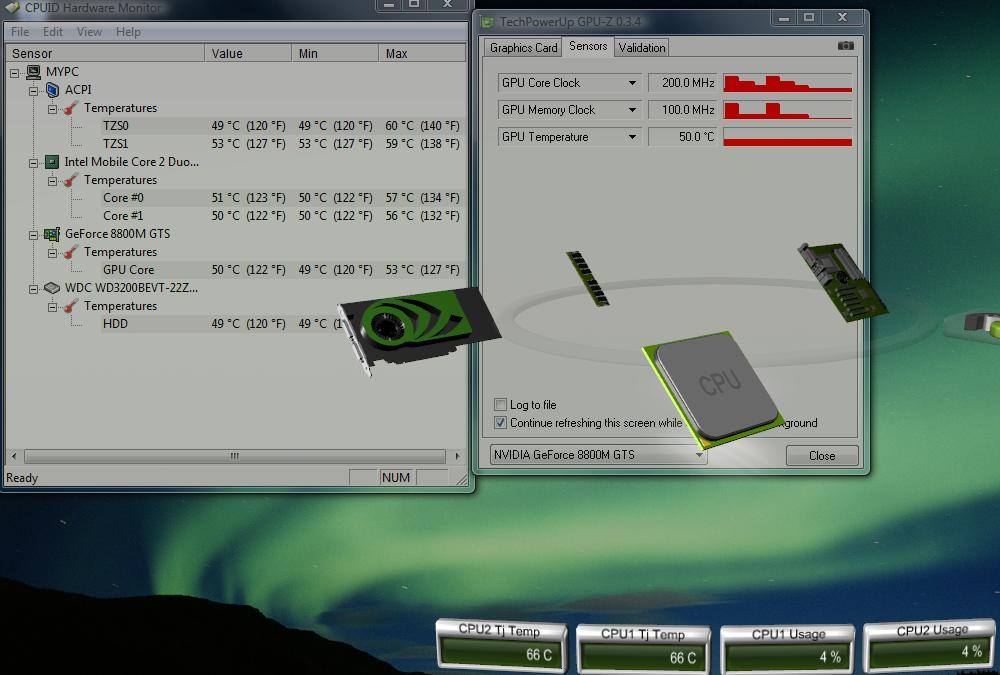Click the scrollbar right arrow
1000x675 pixels.
(x=457, y=456)
